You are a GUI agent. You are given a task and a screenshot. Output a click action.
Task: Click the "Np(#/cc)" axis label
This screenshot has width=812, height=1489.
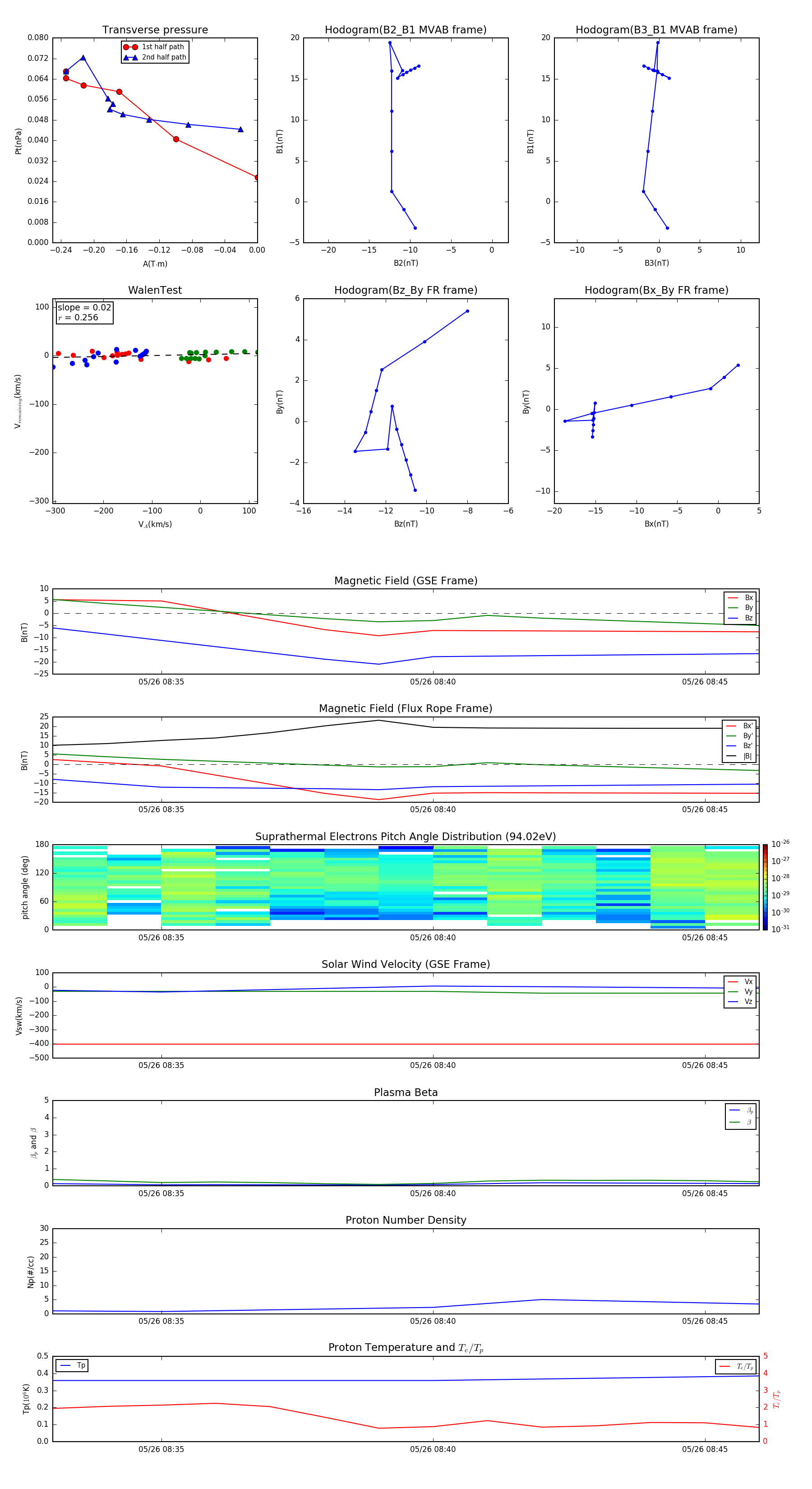tap(31, 1272)
